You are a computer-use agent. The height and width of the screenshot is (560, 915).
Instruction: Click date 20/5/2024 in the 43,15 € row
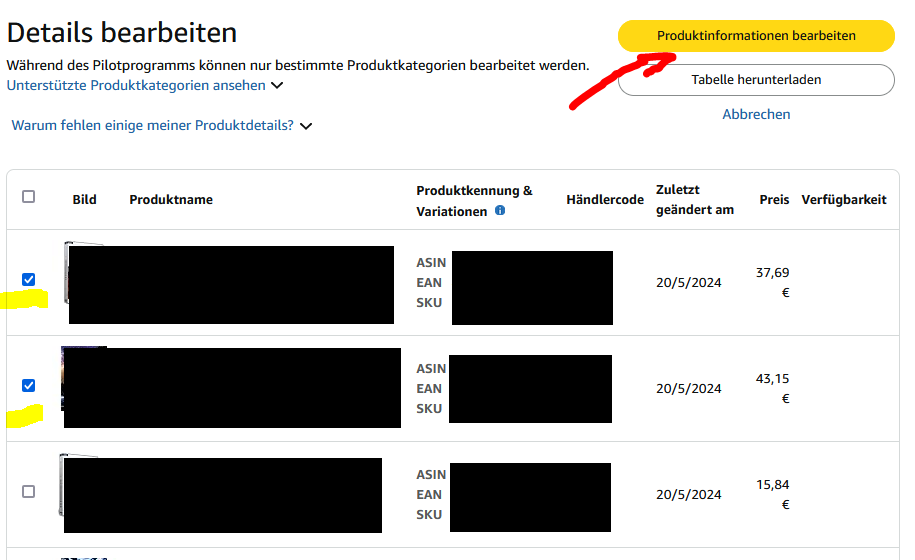(x=689, y=389)
